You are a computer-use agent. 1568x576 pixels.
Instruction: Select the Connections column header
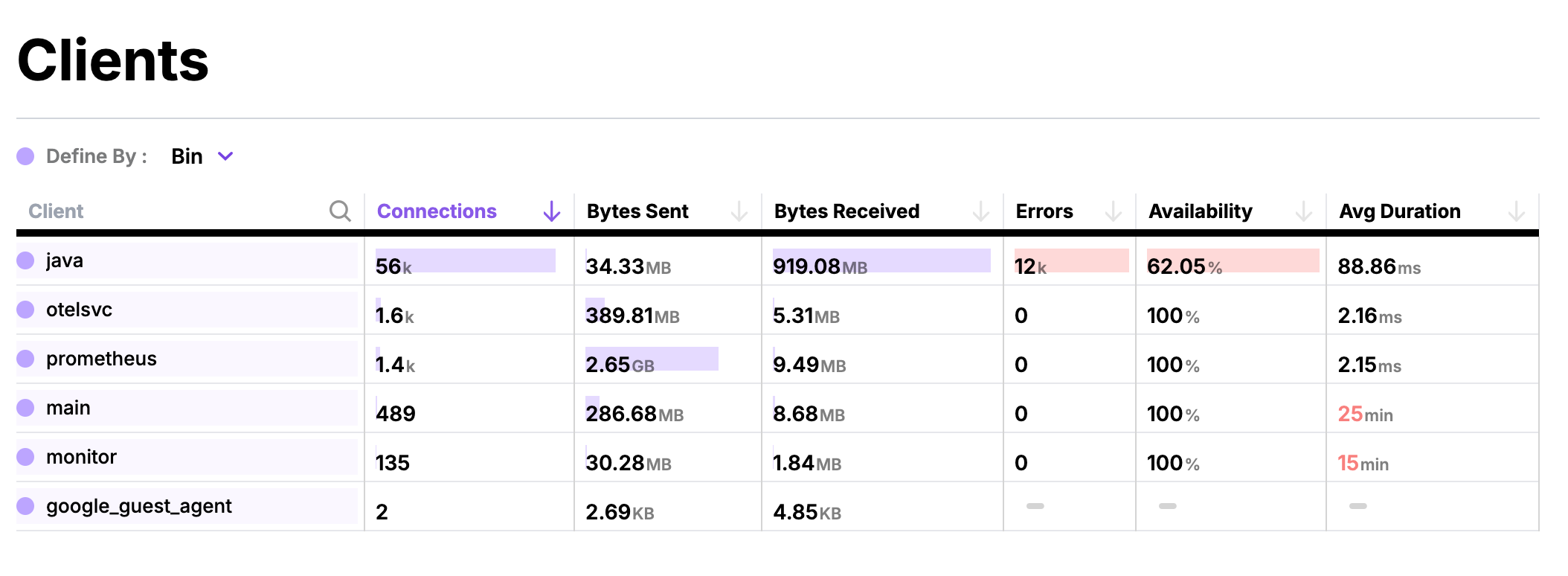[437, 211]
